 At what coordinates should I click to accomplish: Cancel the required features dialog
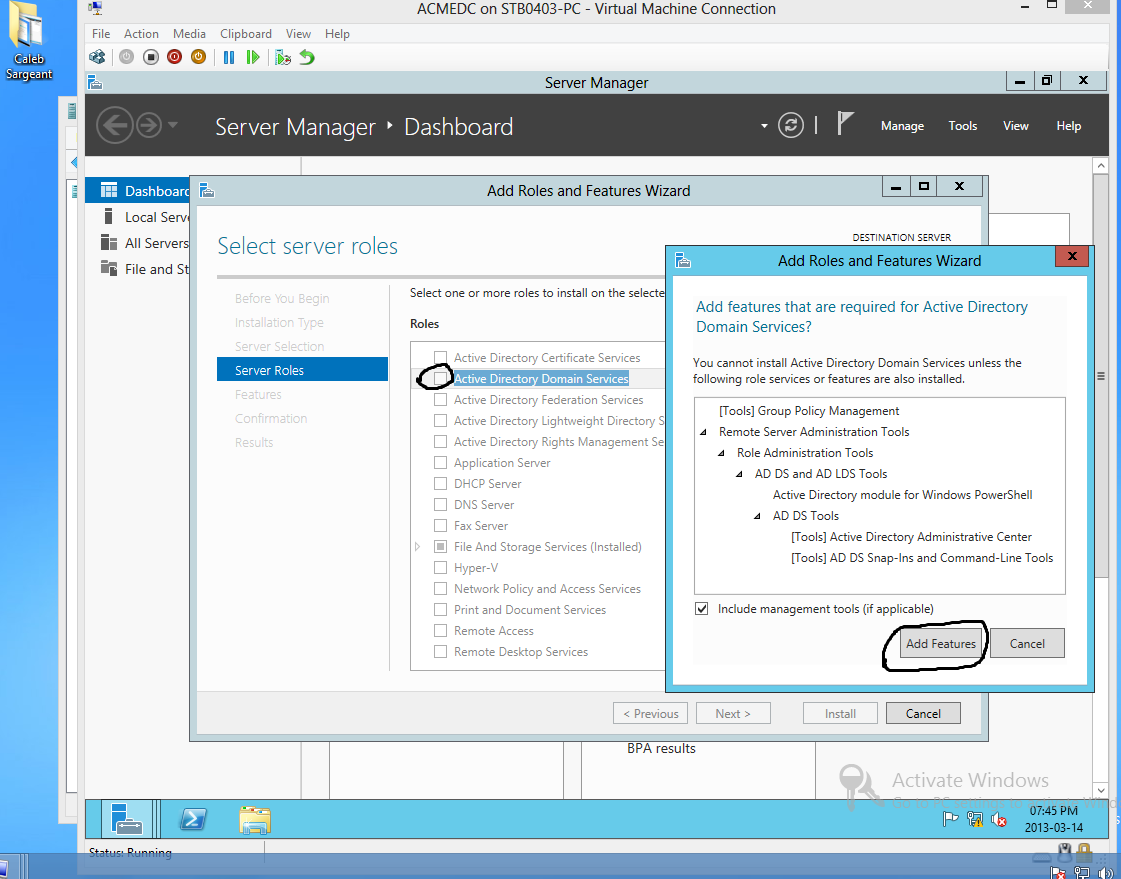click(x=1027, y=643)
